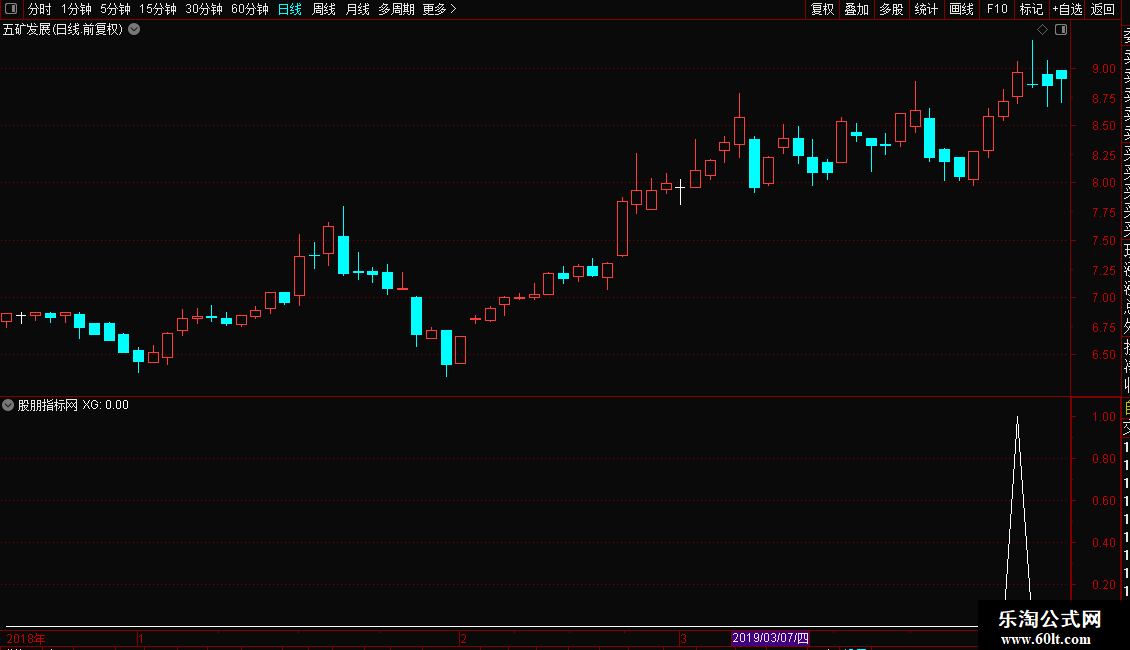
Task: Click the 2019/03/07/四 date marker
Action: tap(770, 638)
